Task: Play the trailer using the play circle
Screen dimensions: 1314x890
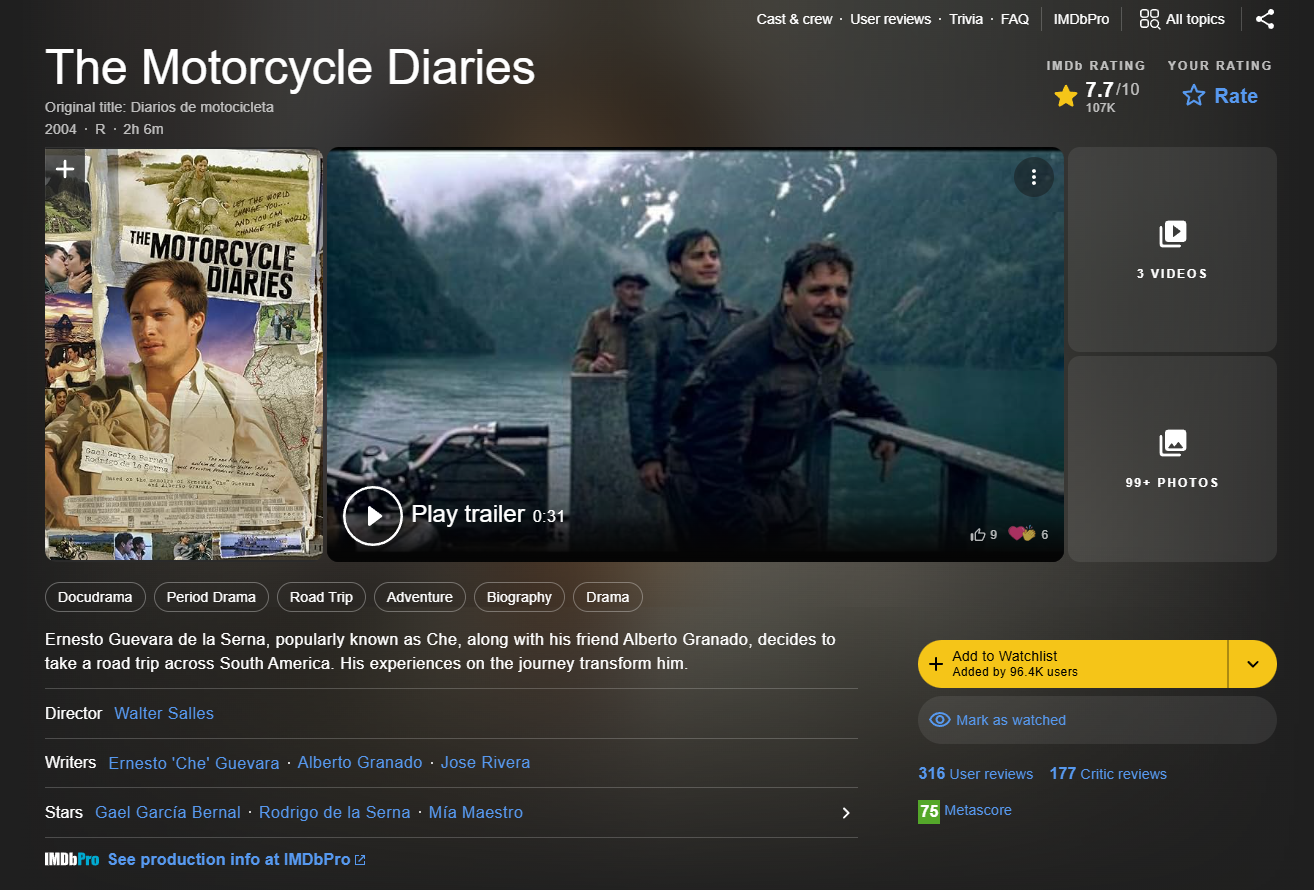Action: (373, 516)
